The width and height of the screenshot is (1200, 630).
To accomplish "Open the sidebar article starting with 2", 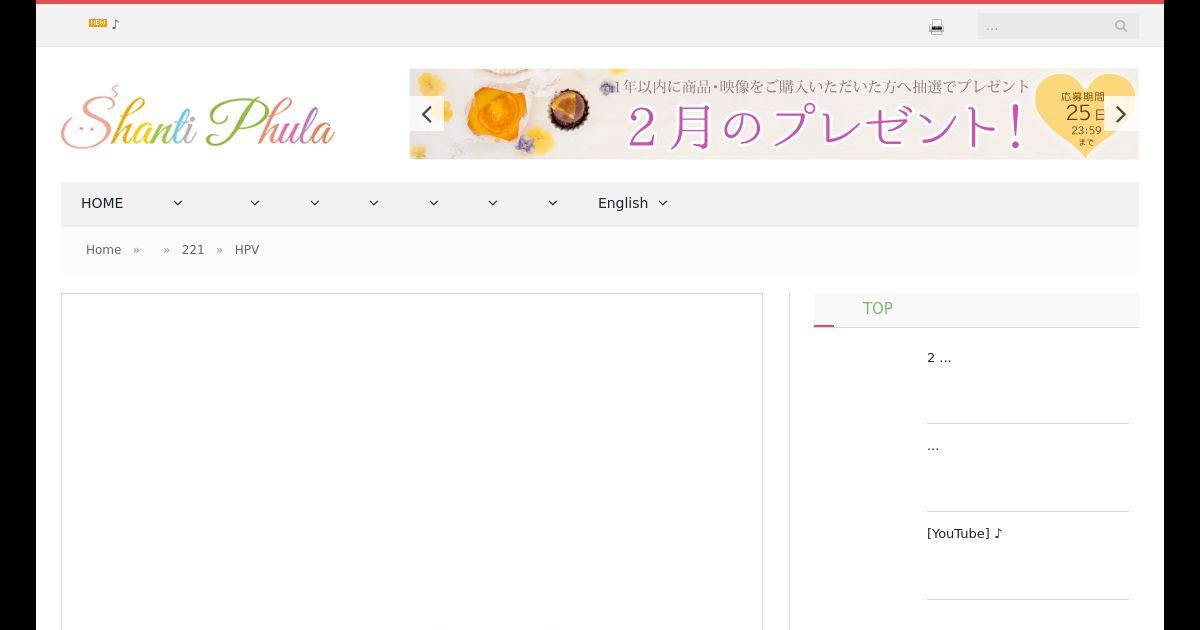I will (x=939, y=358).
